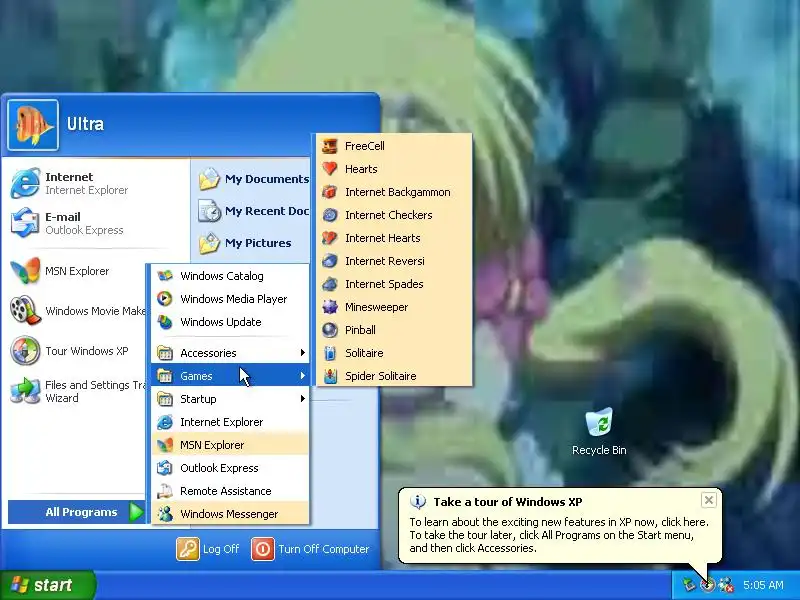
Task: Click the Windows Catalog icon
Action: click(x=165, y=276)
